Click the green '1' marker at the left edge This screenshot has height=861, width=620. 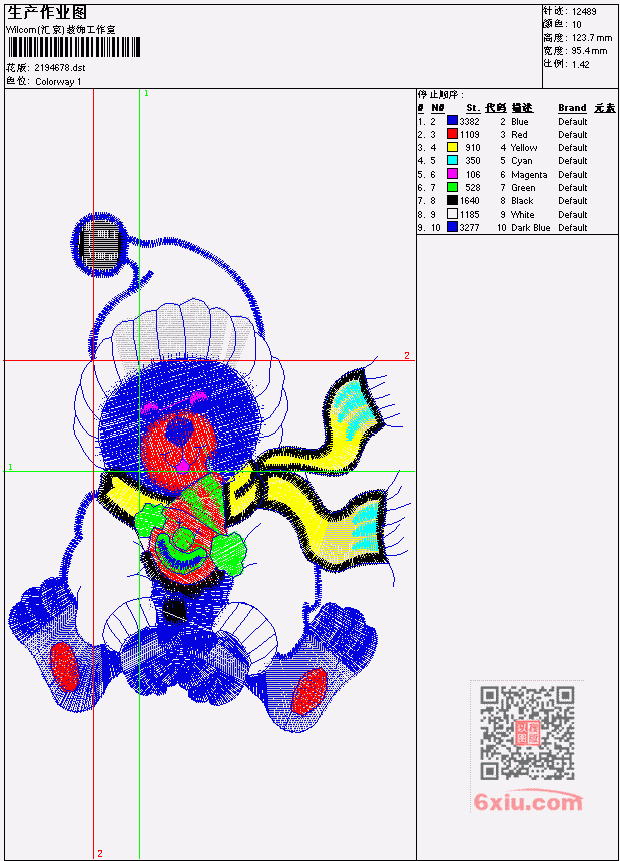click(10, 467)
